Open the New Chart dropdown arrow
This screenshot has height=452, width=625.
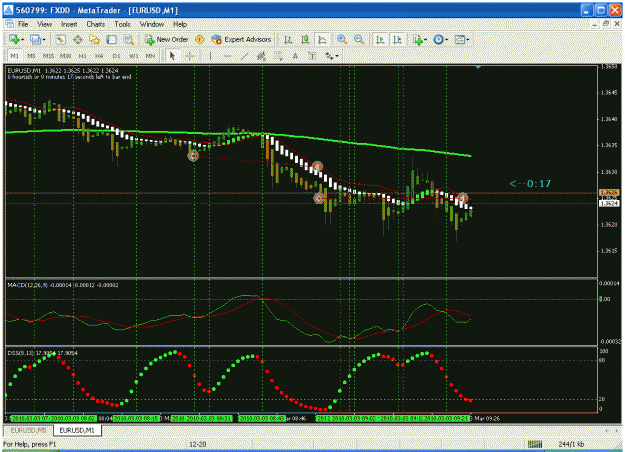(22, 40)
